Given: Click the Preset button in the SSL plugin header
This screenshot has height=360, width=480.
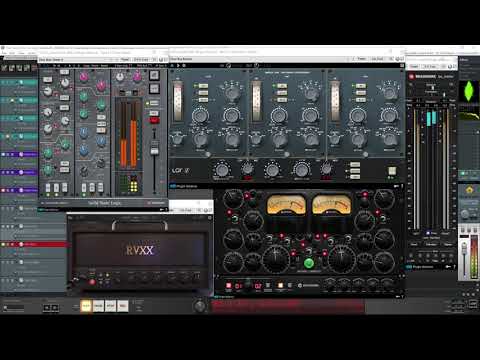Looking at the screenshot, I should [x=125, y=59].
